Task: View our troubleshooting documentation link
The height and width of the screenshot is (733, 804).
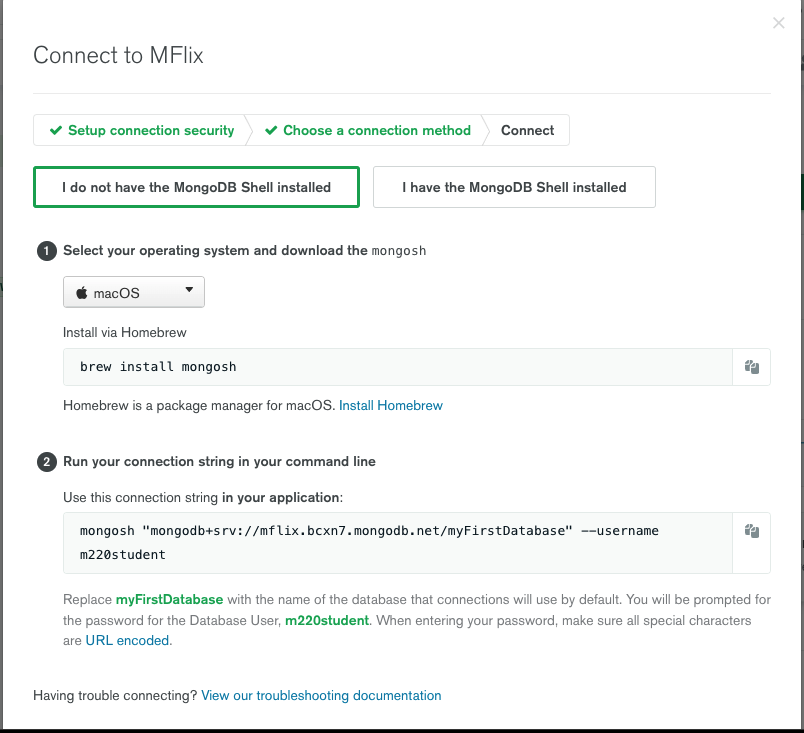Action: click(x=321, y=695)
